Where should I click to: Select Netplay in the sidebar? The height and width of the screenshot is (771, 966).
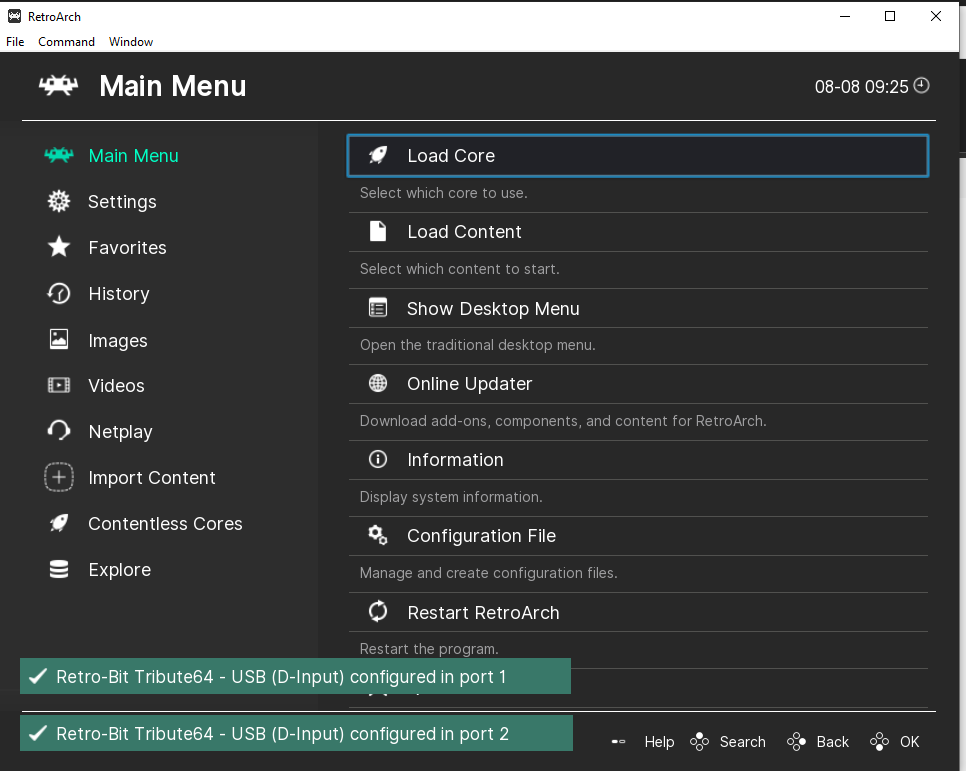pos(120,431)
